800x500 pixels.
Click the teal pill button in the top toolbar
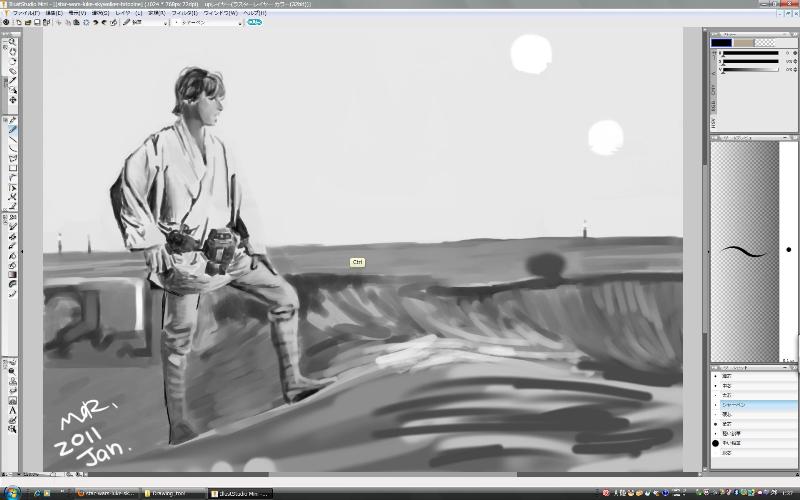(255, 22)
